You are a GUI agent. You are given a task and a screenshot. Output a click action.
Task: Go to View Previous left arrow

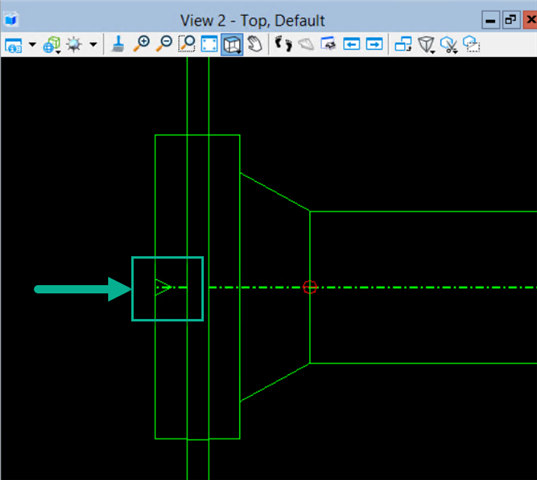coord(351,44)
